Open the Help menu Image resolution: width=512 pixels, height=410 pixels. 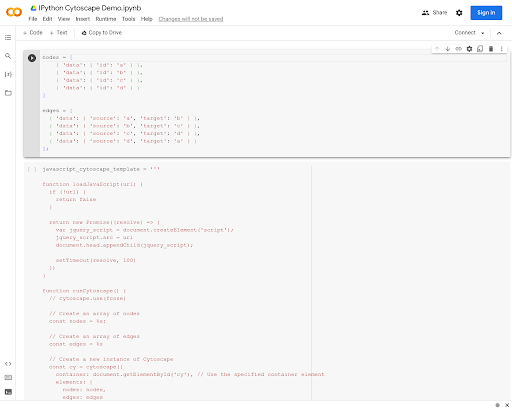(146, 19)
